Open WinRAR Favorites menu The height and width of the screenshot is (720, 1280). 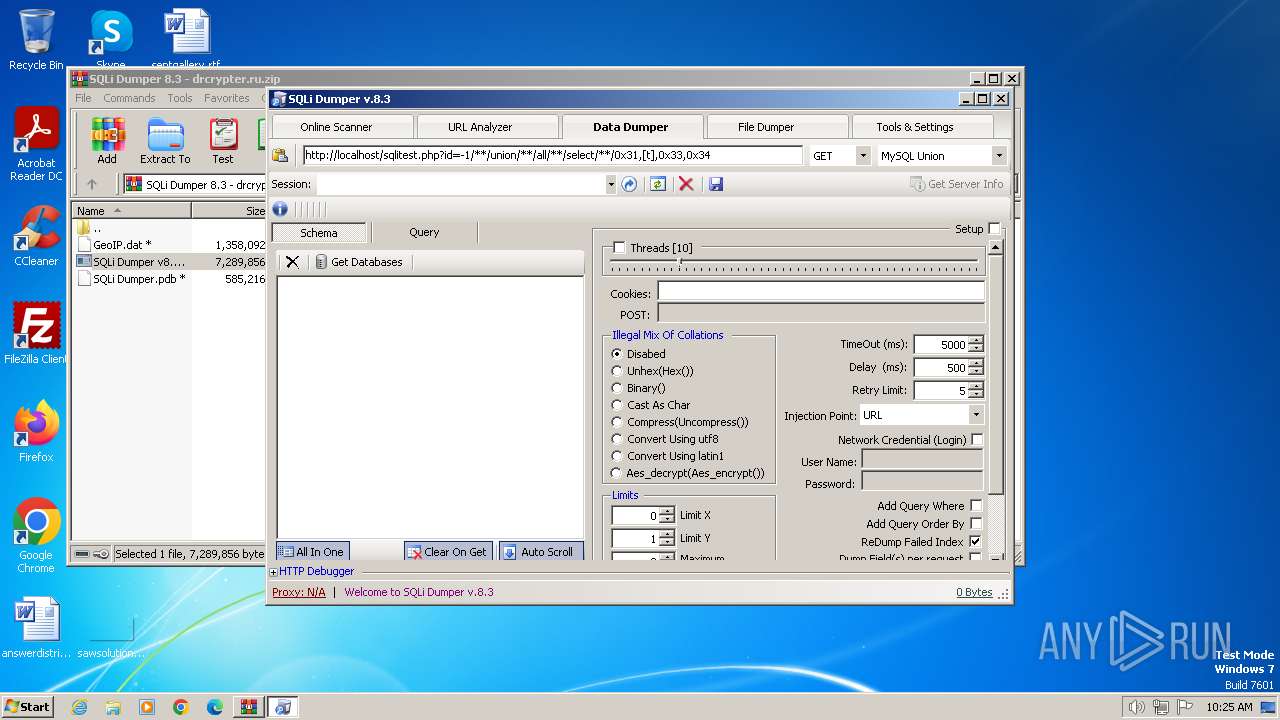(227, 98)
